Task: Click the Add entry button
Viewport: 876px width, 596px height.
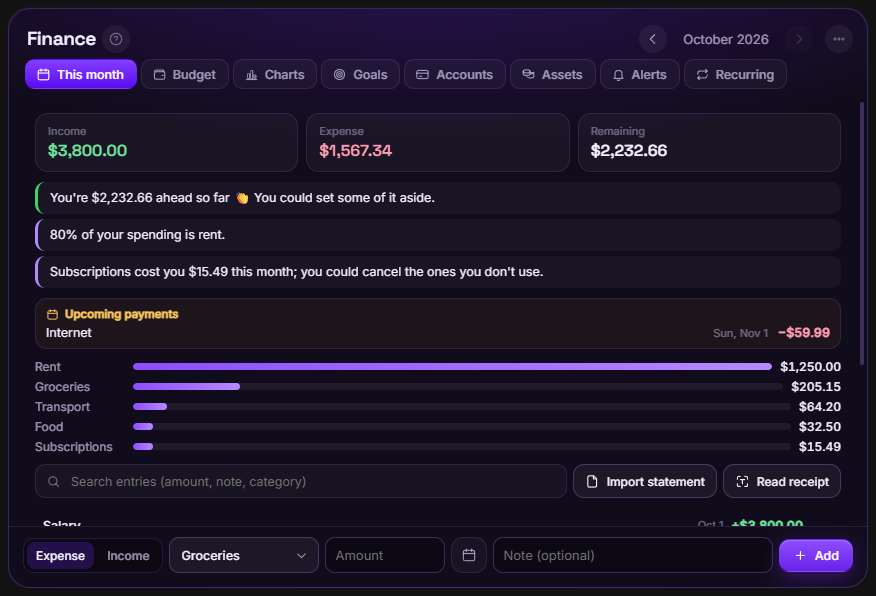Action: [816, 556]
